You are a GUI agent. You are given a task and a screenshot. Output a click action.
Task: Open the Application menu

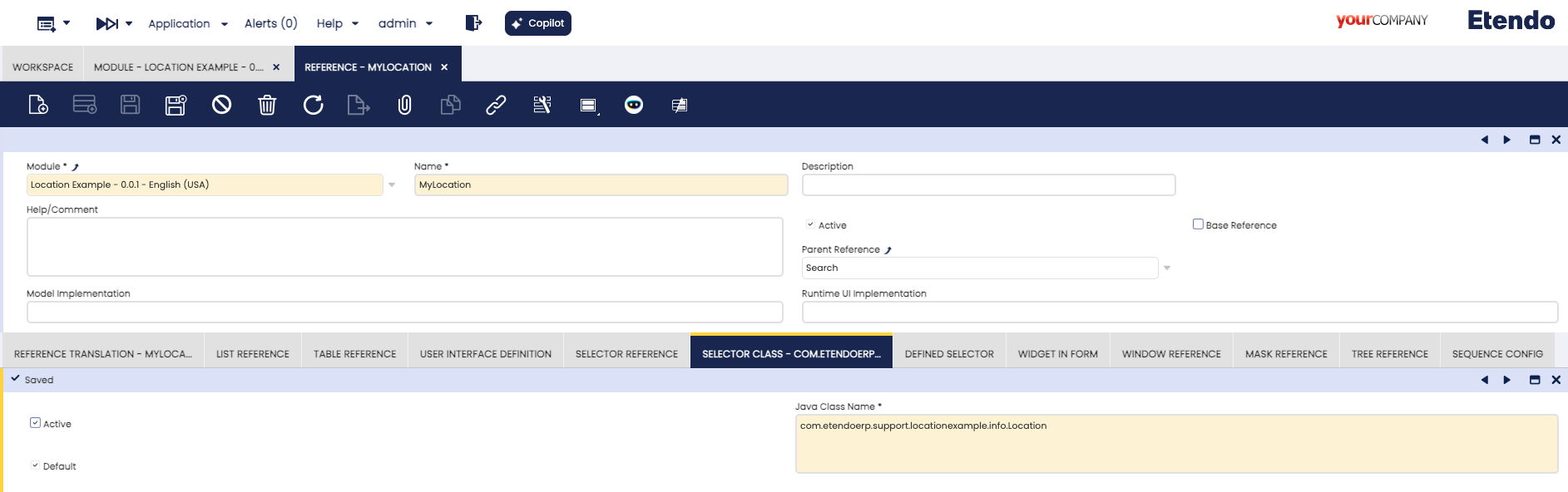[187, 23]
